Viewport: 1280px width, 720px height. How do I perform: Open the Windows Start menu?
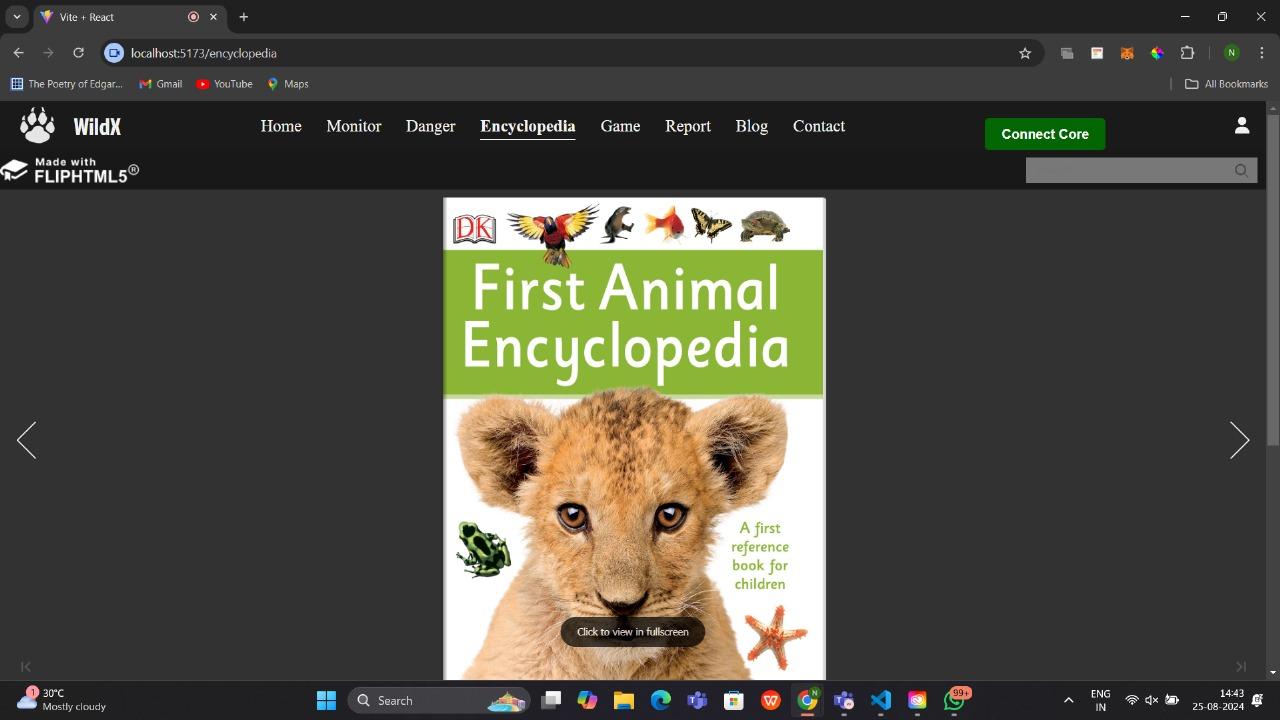(x=326, y=701)
